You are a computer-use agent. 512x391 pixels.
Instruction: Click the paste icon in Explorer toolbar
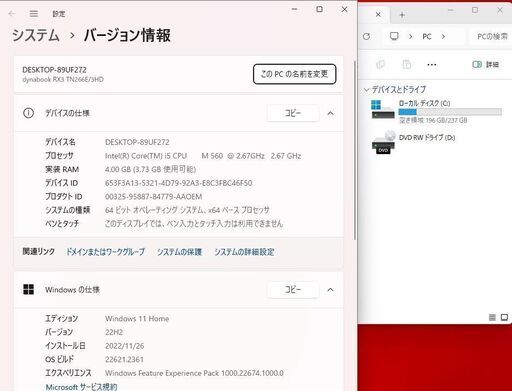pos(406,64)
